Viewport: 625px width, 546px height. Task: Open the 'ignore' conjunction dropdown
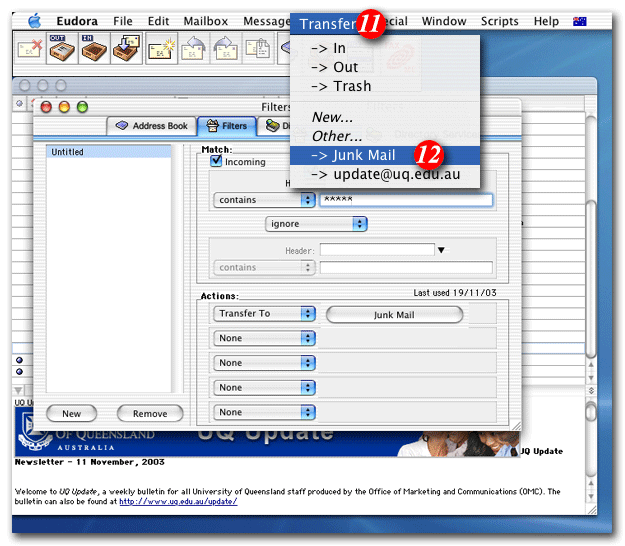pos(316,224)
